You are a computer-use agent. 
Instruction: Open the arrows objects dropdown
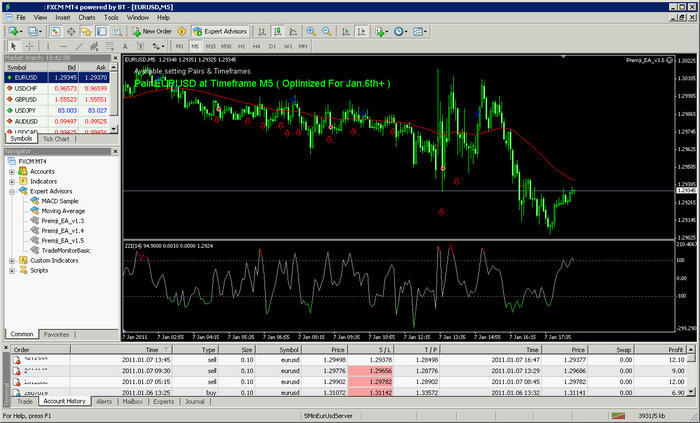click(x=158, y=46)
